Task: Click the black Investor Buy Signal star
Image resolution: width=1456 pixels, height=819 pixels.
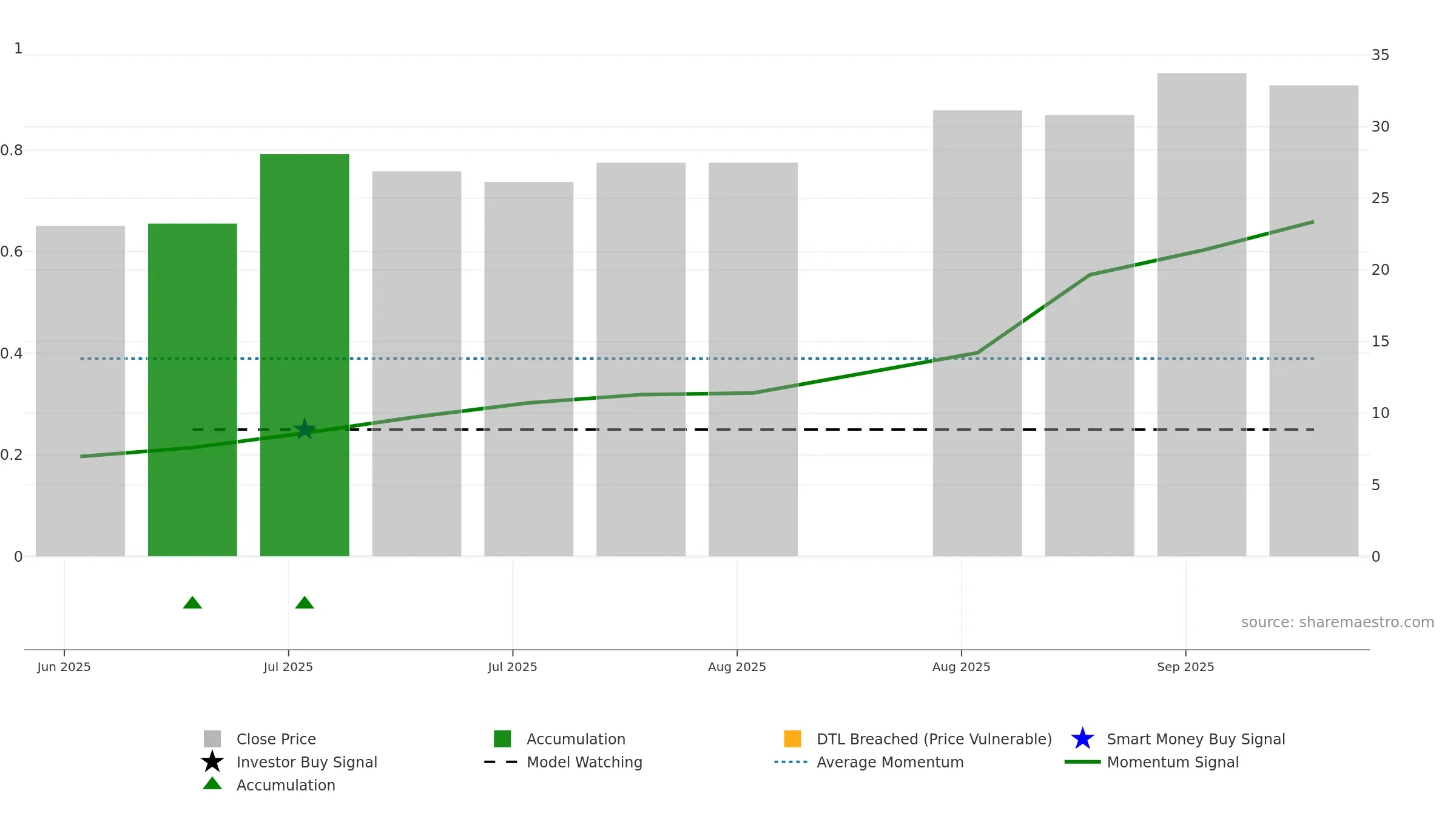Action: (212, 762)
